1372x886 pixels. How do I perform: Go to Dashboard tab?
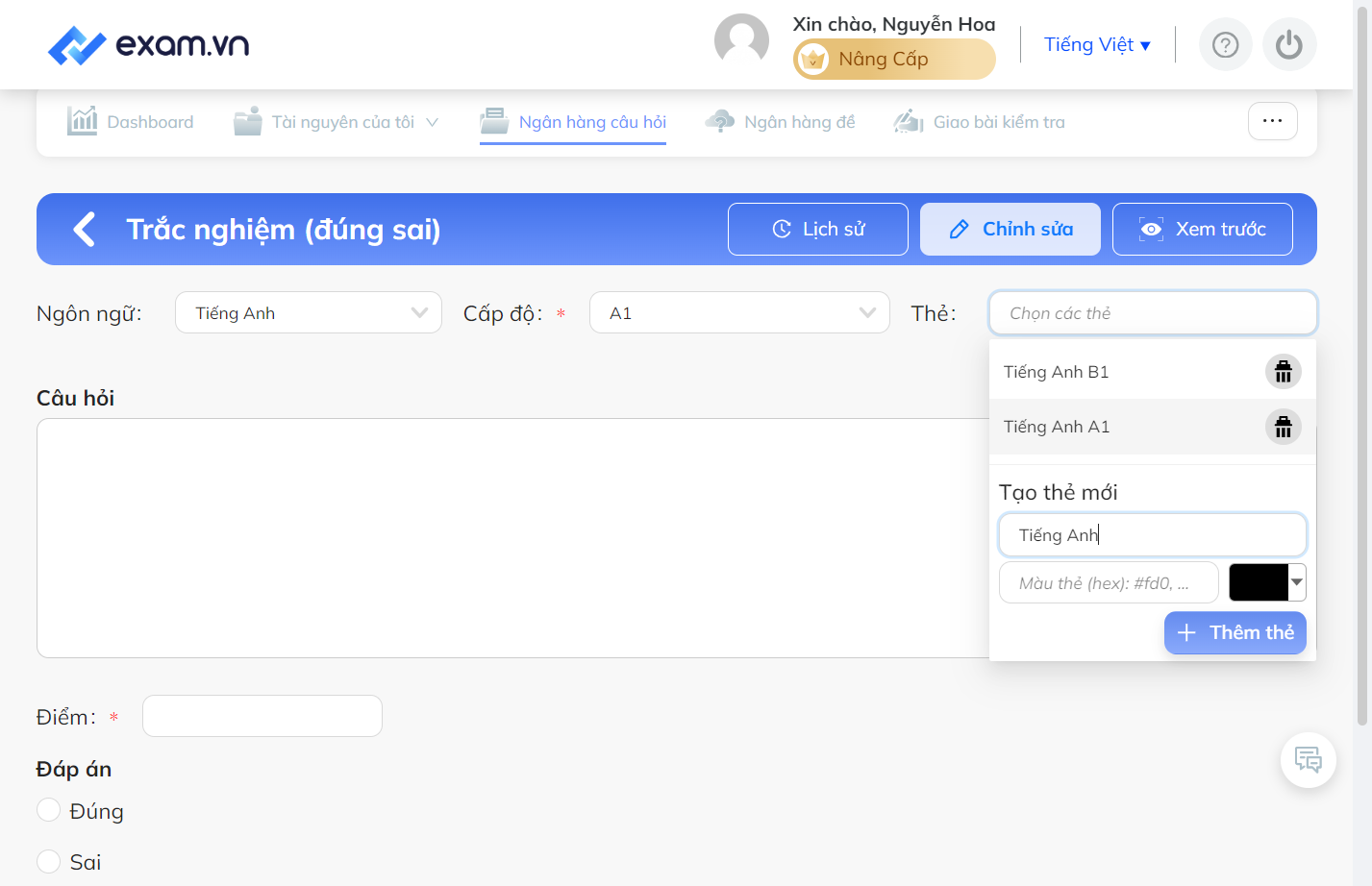pyautogui.click(x=130, y=122)
